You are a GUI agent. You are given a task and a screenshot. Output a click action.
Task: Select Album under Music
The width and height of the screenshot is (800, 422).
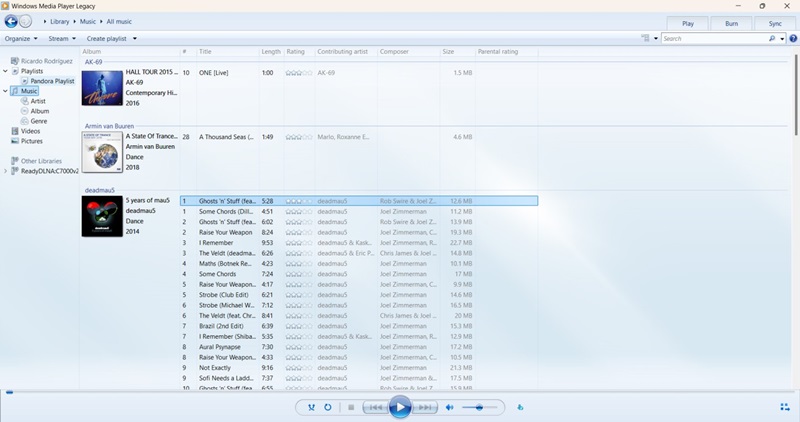point(40,111)
